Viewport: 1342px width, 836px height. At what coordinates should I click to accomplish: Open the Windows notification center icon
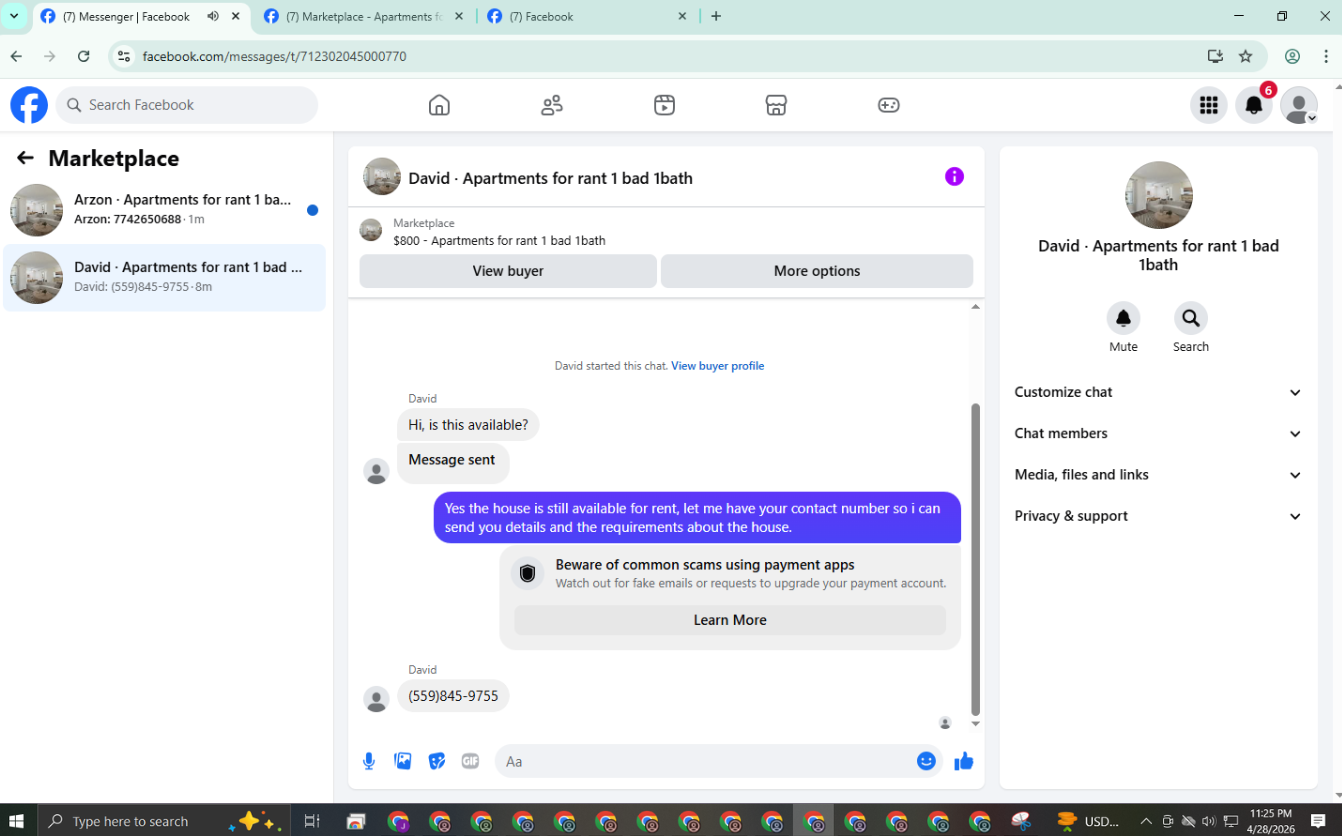pos(1318,821)
